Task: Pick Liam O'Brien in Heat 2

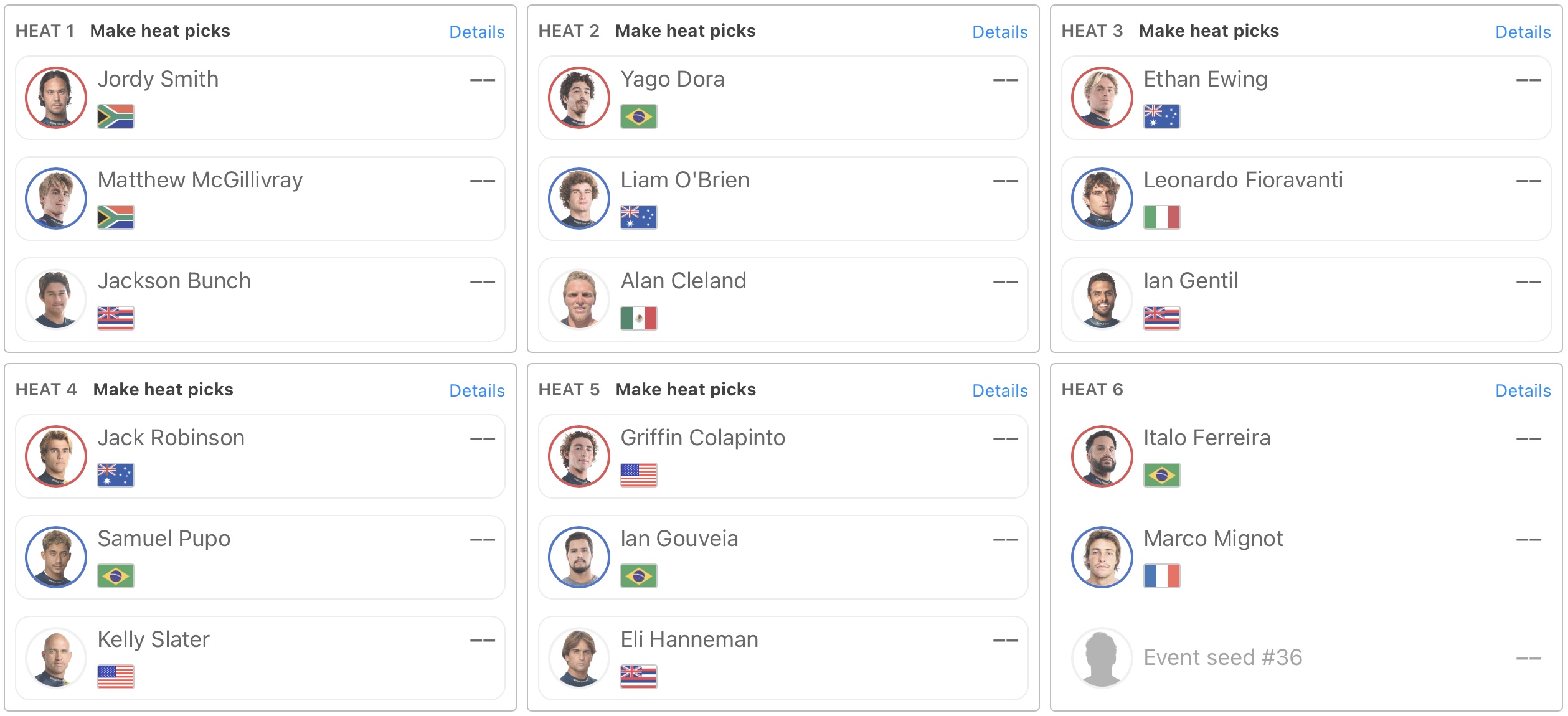Action: 783,199
